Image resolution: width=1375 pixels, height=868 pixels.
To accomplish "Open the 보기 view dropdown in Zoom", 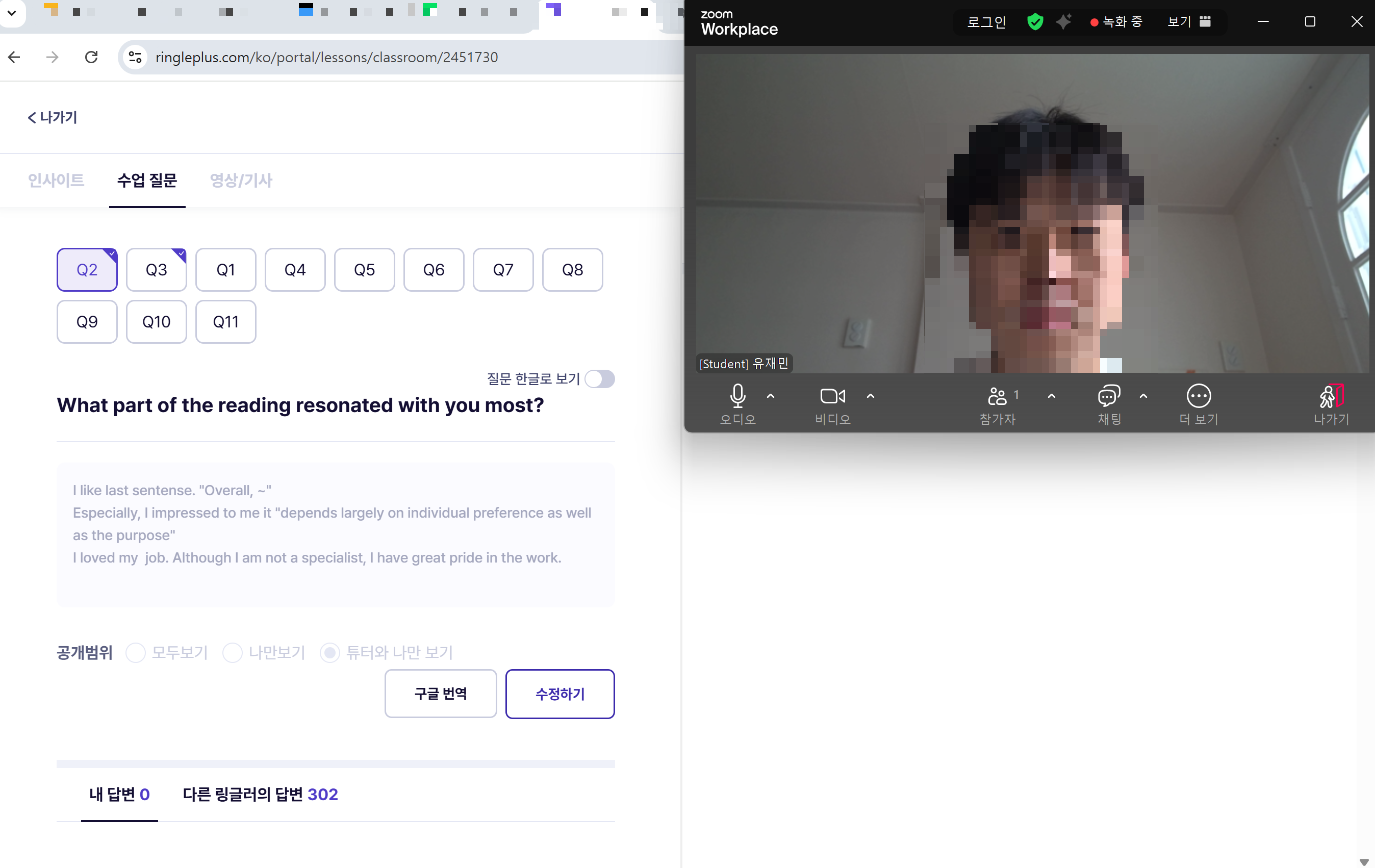I will [x=1188, y=22].
